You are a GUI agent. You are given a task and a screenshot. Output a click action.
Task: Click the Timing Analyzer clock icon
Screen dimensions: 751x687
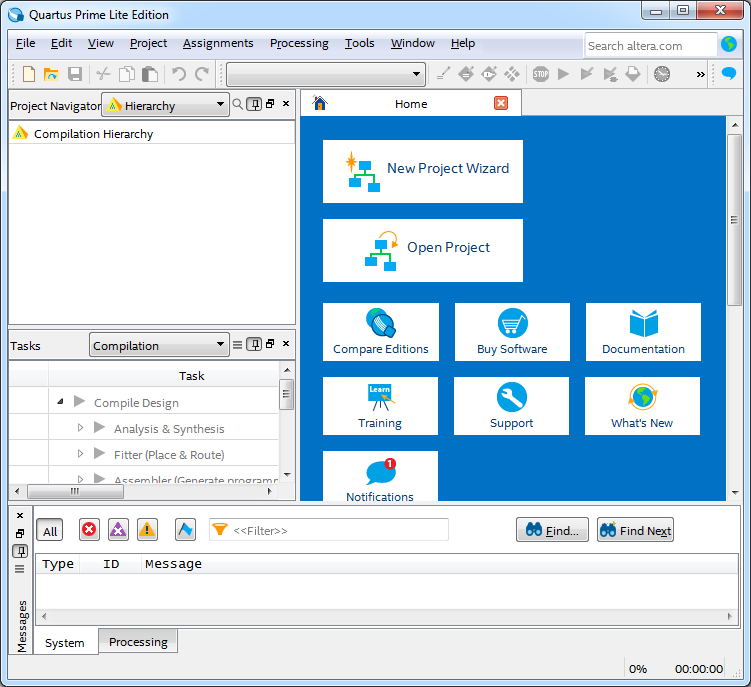click(x=662, y=74)
